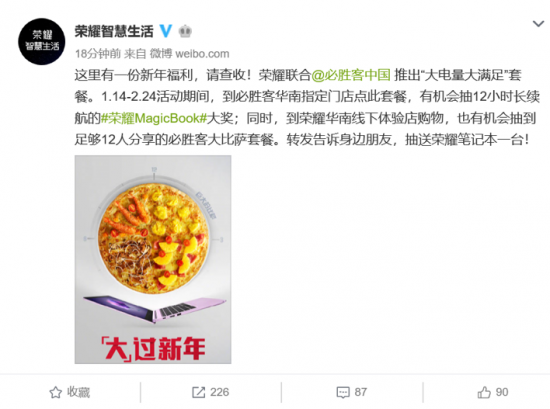
Task: Click the 大过新年 red banner in poster
Action: [153, 349]
